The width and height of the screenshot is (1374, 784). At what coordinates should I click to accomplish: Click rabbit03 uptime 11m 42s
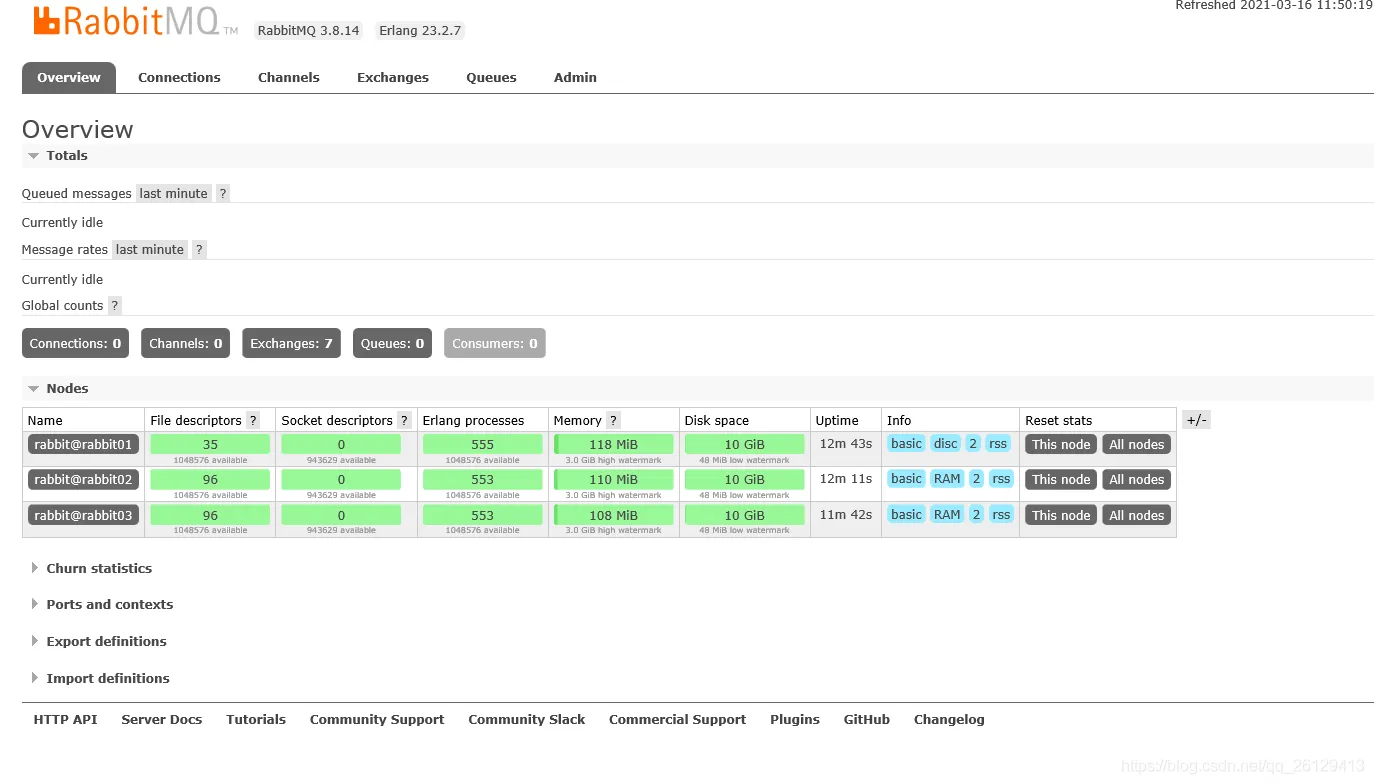pyautogui.click(x=846, y=514)
